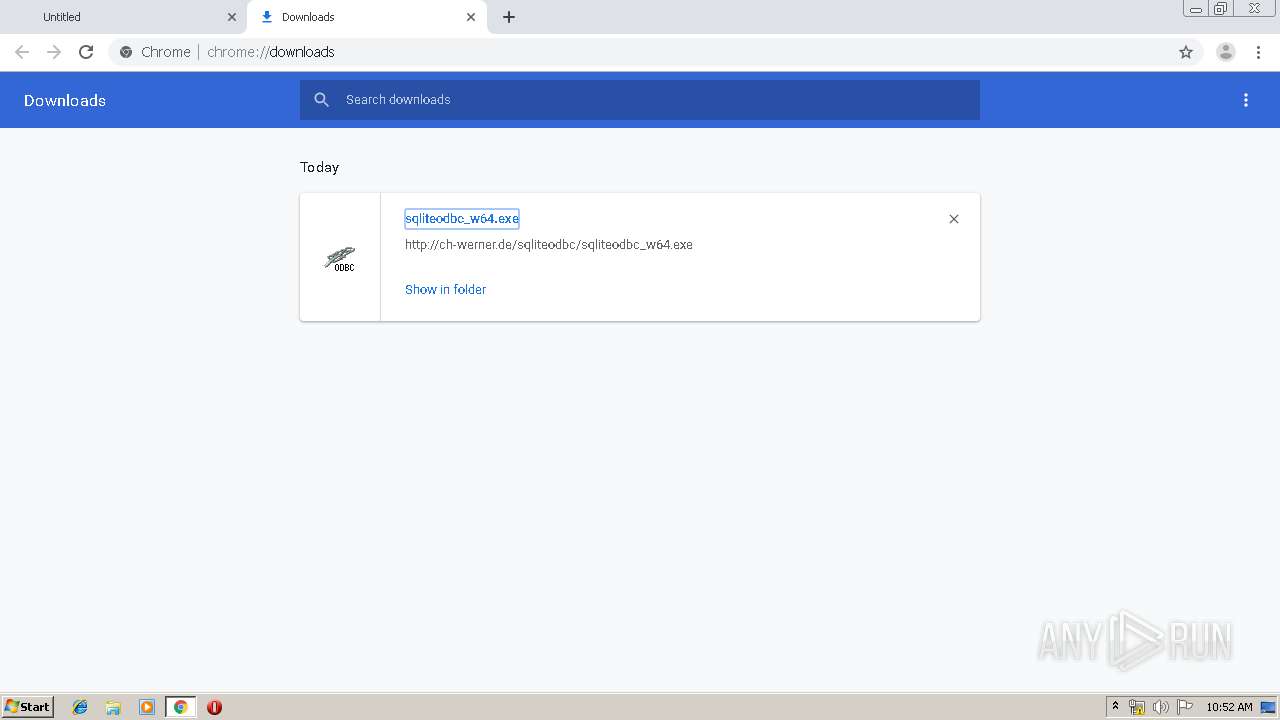Image resolution: width=1280 pixels, height=720 pixels.
Task: Click Show in folder
Action: [445, 289]
